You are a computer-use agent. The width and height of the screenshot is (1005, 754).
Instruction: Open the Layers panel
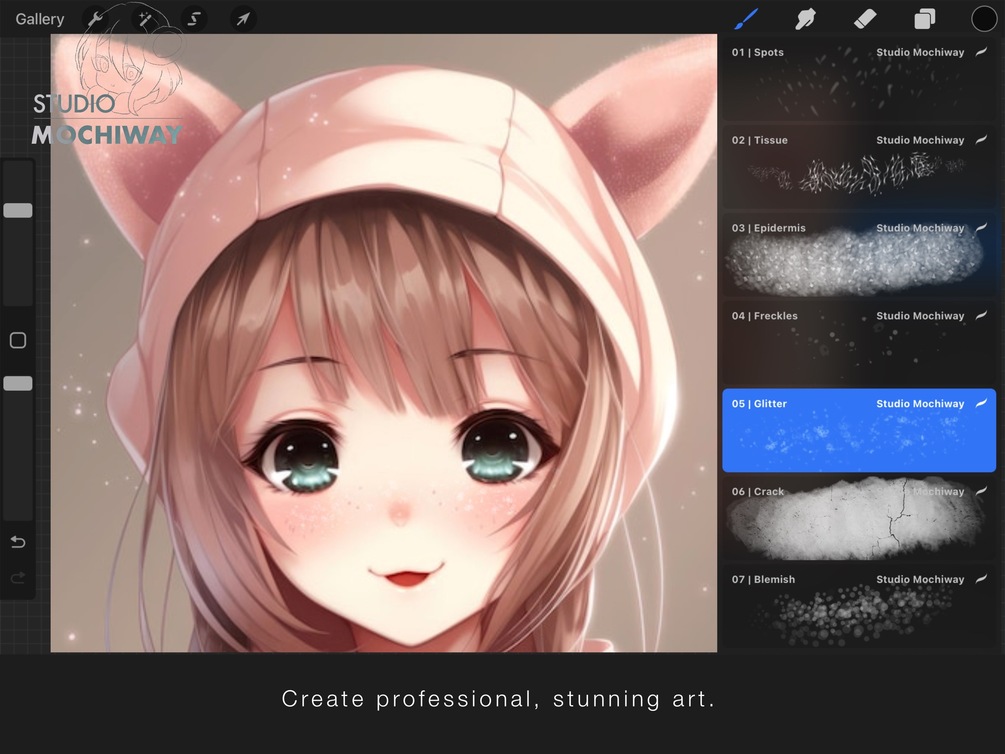924,19
